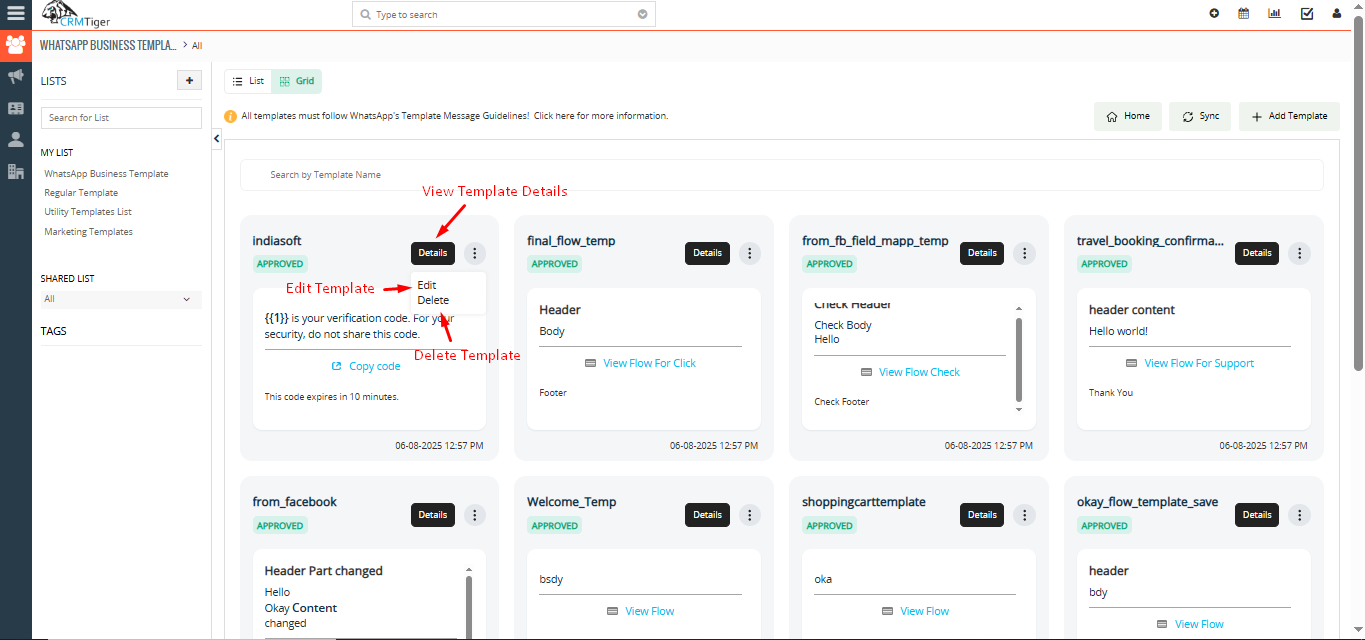Viewport: 1365px width, 640px height.
Task: Open three-dot menu on travel_booking_confirma... card
Action: [x=1299, y=253]
